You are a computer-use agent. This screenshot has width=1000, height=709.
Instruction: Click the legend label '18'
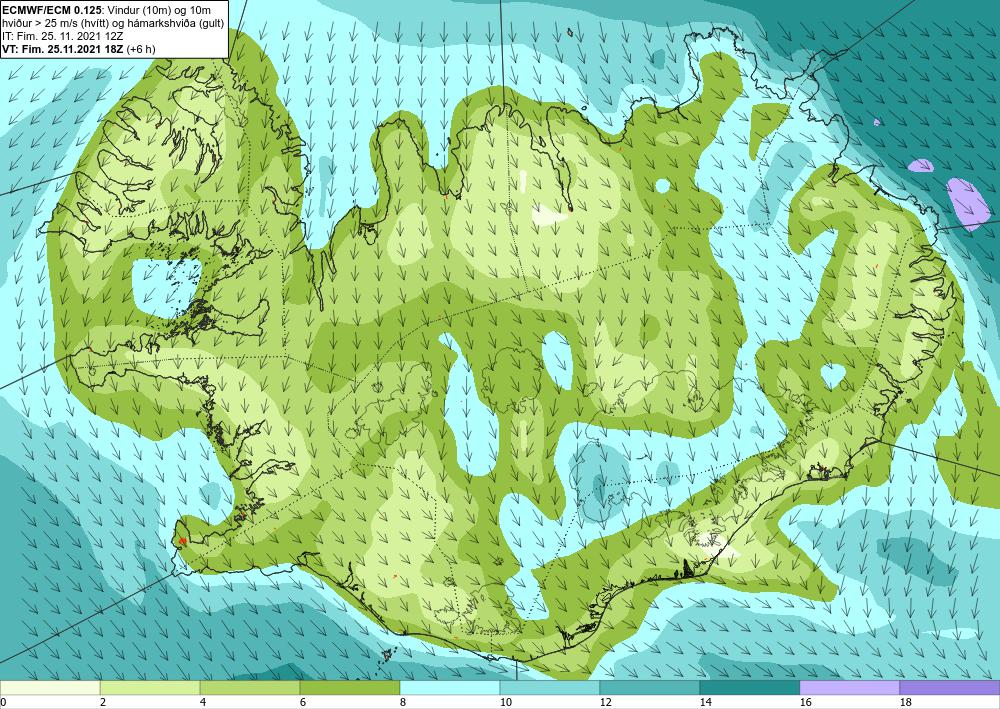click(x=905, y=702)
